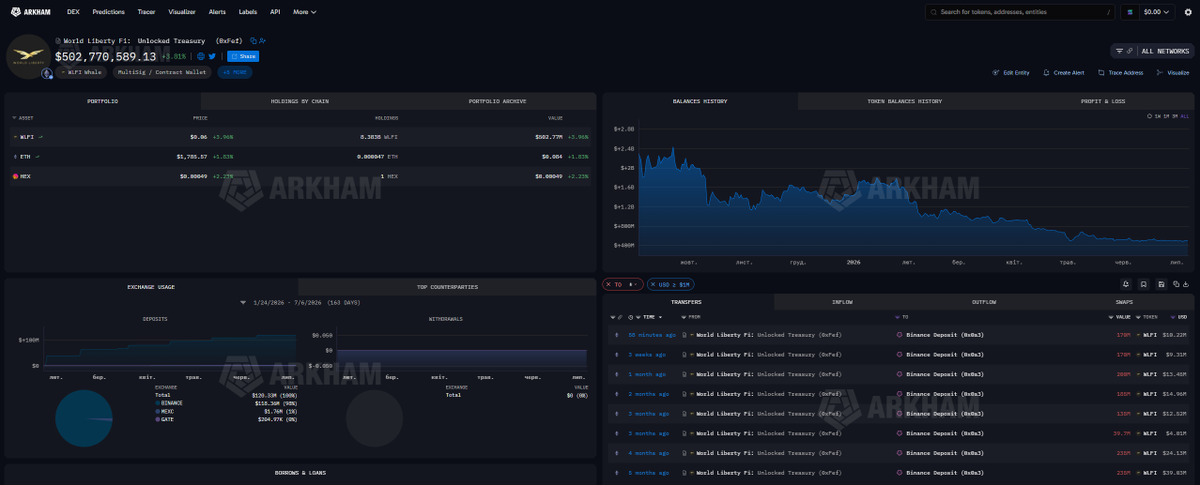Open the Top Counterparties tab
The image size is (1200, 485).
coord(447,287)
